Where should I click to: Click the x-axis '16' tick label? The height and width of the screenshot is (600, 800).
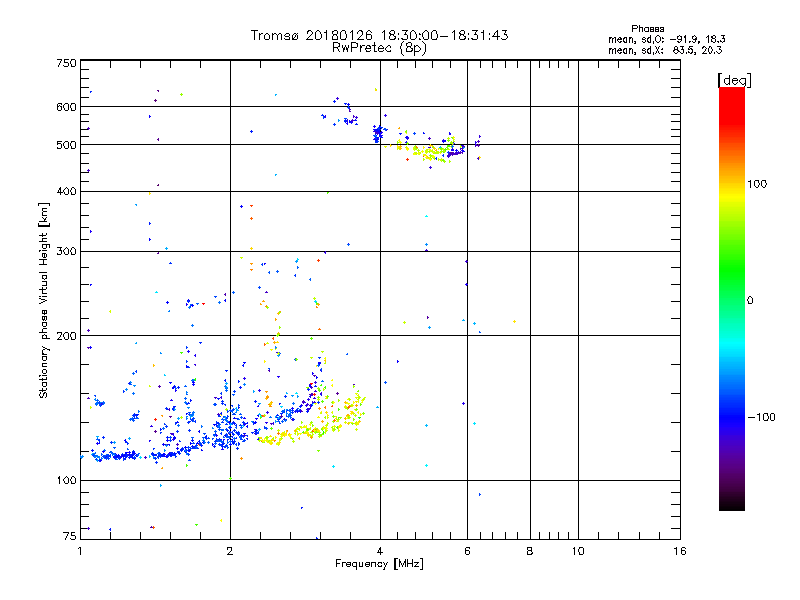(x=680, y=551)
